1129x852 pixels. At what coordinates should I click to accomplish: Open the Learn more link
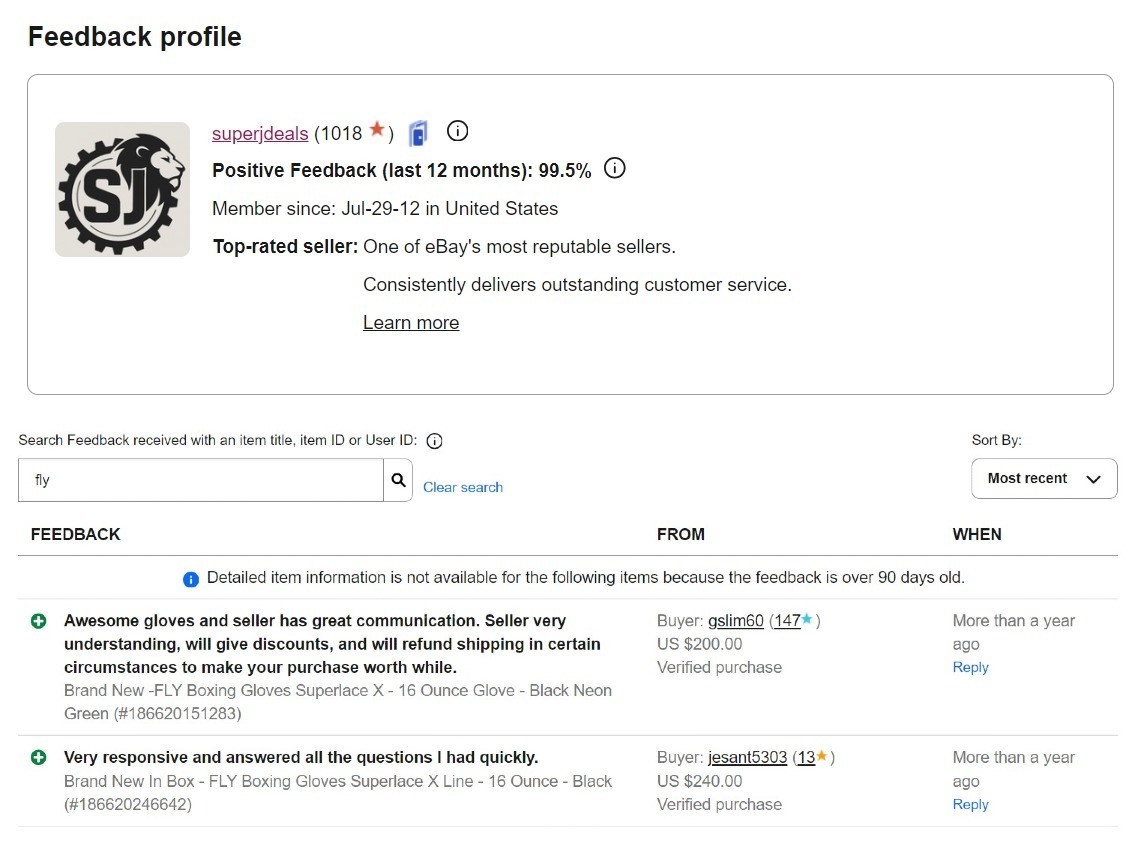pyautogui.click(x=411, y=323)
